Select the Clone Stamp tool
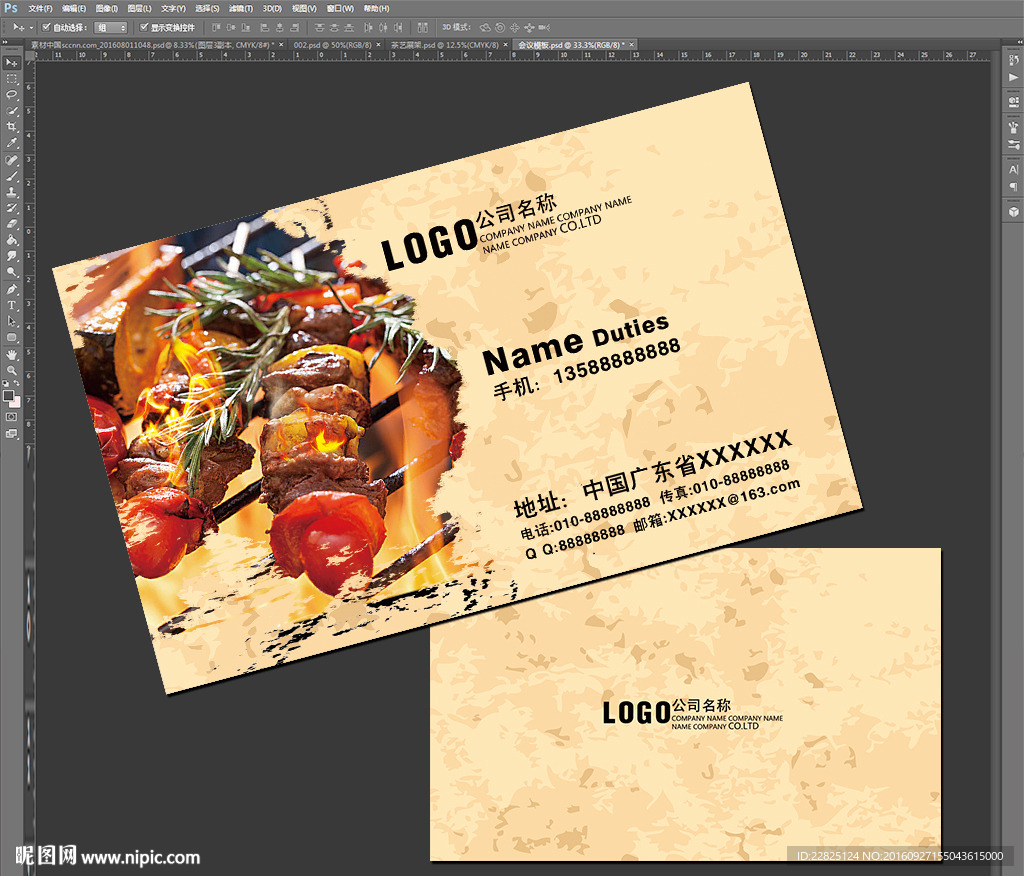1024x876 pixels. click(x=11, y=193)
